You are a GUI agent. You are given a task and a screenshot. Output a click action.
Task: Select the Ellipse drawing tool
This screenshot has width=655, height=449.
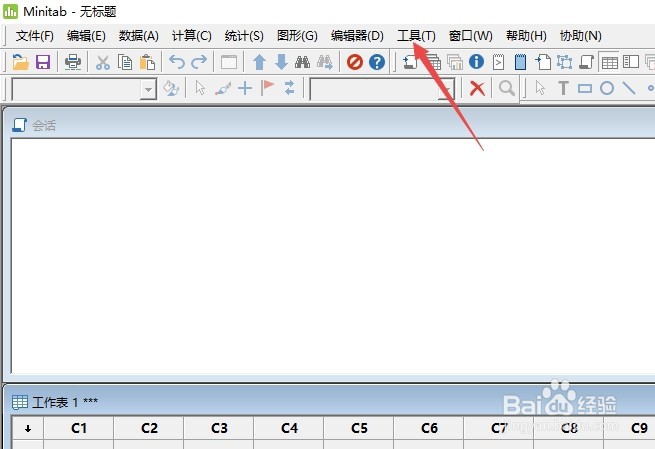(x=607, y=88)
